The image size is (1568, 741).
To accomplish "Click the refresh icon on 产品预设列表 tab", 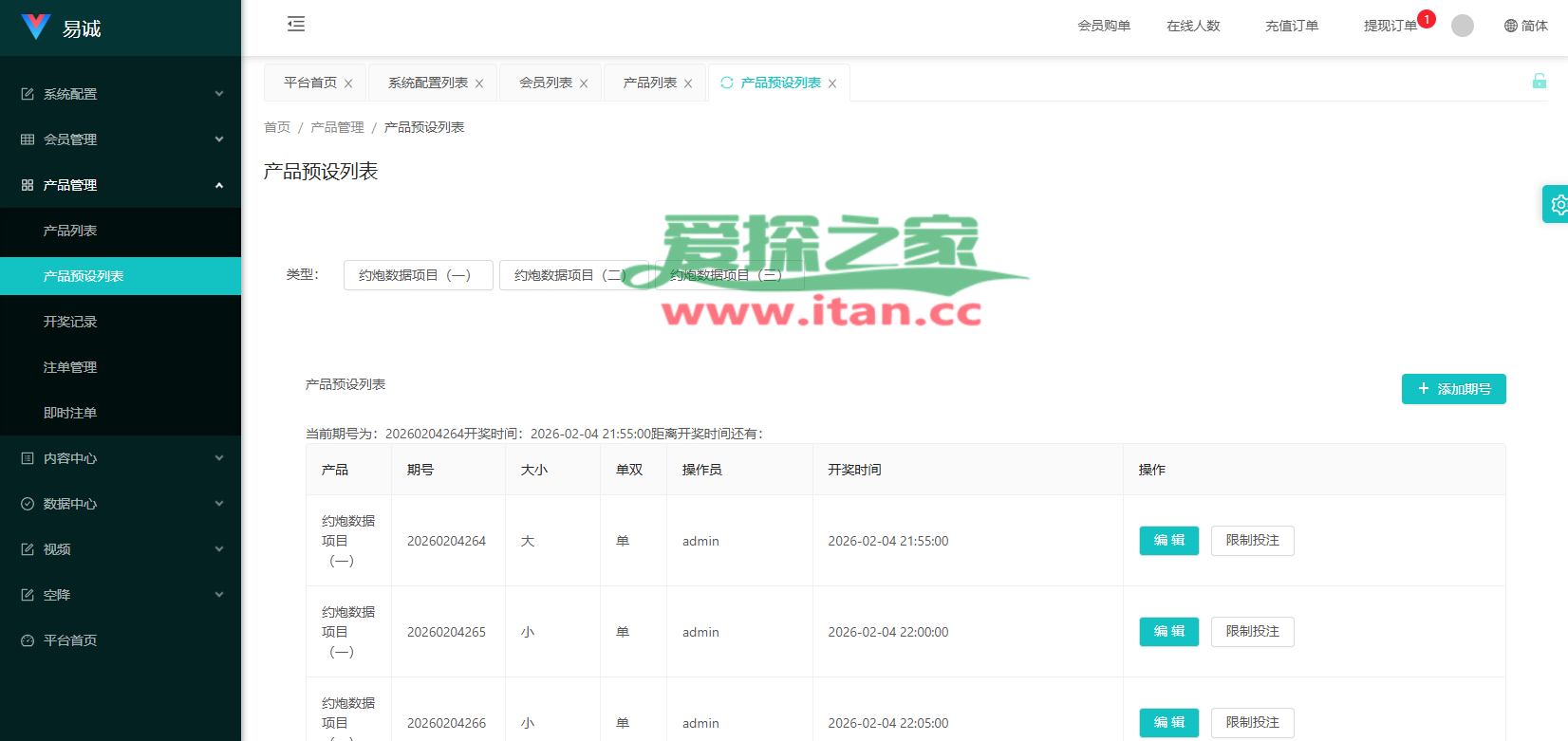I will point(727,83).
